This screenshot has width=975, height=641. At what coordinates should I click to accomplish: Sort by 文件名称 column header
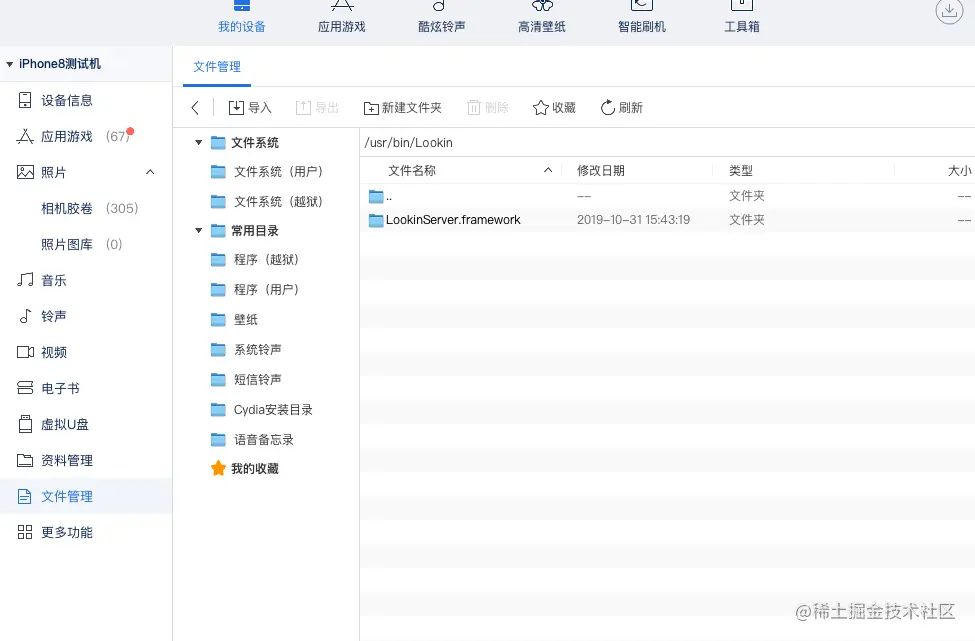pyautogui.click(x=412, y=170)
